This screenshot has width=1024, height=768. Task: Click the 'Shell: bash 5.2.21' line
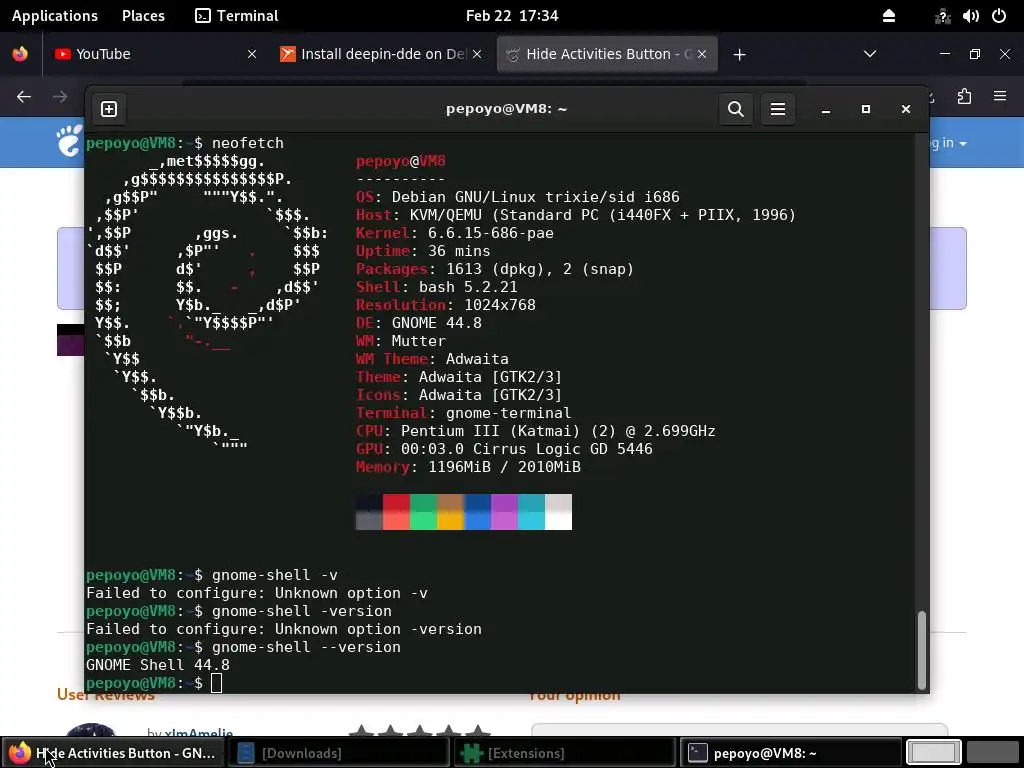(437, 287)
